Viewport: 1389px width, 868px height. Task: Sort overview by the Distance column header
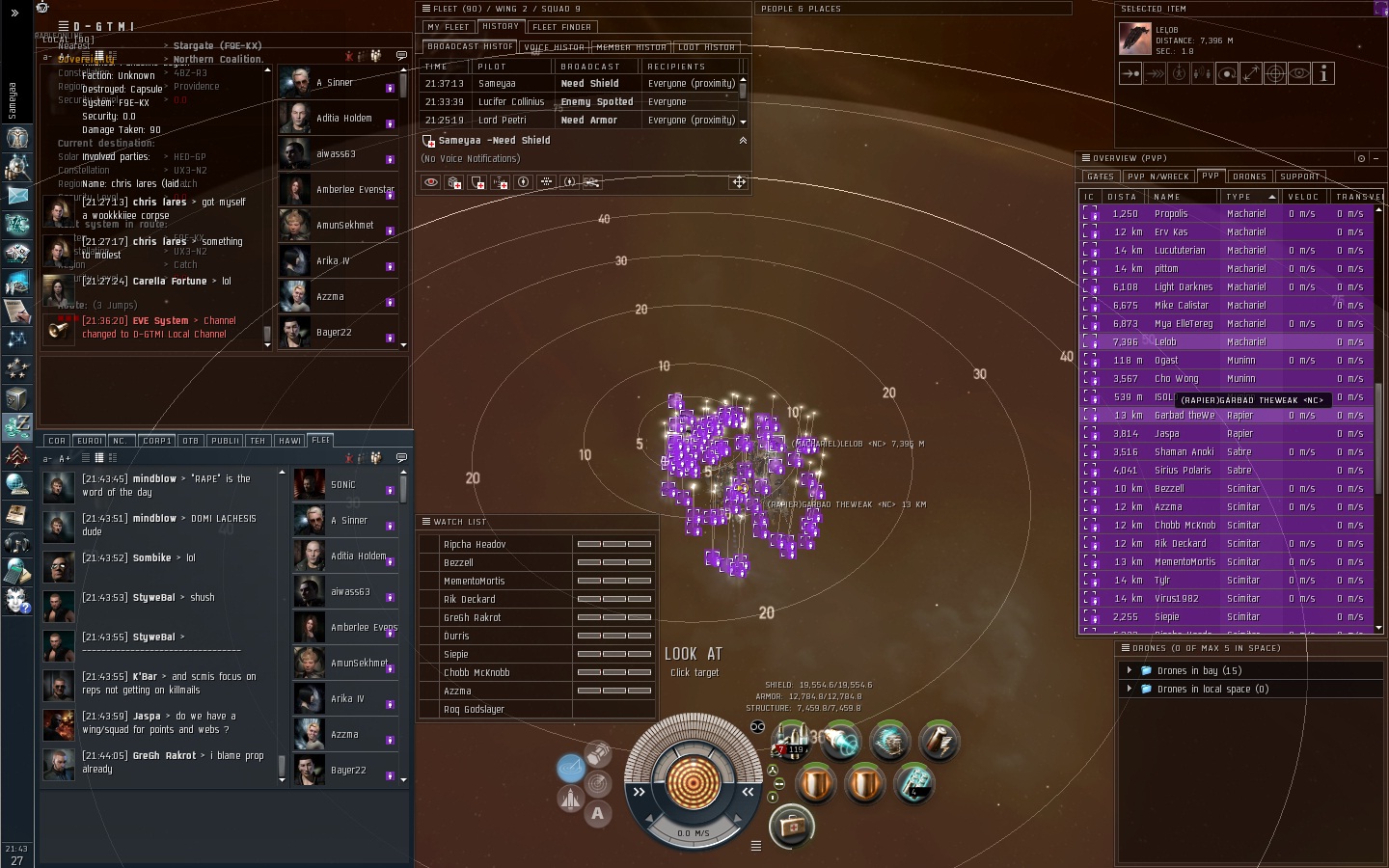[1124, 197]
